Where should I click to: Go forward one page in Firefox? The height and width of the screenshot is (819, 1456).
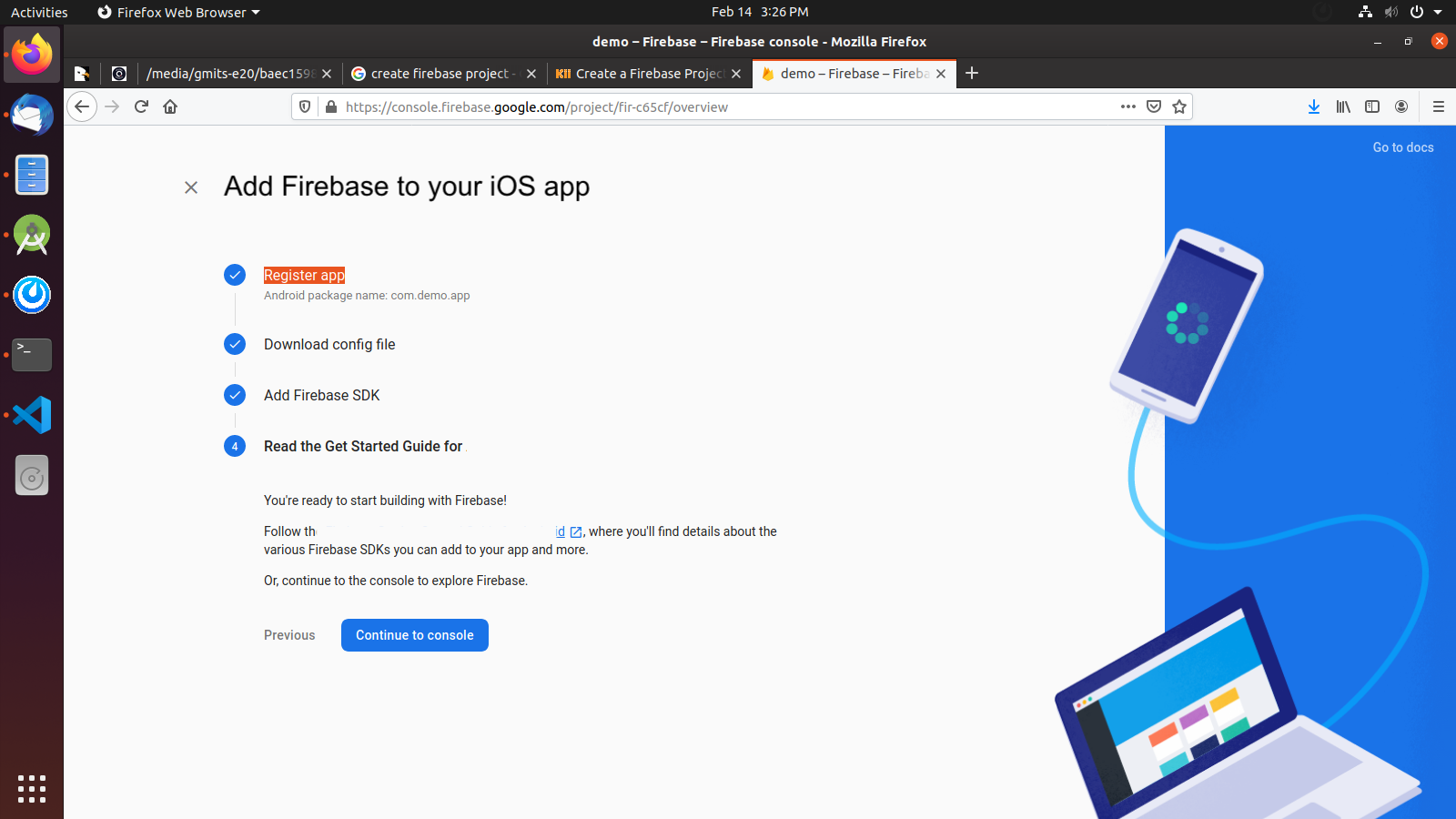coord(112,106)
